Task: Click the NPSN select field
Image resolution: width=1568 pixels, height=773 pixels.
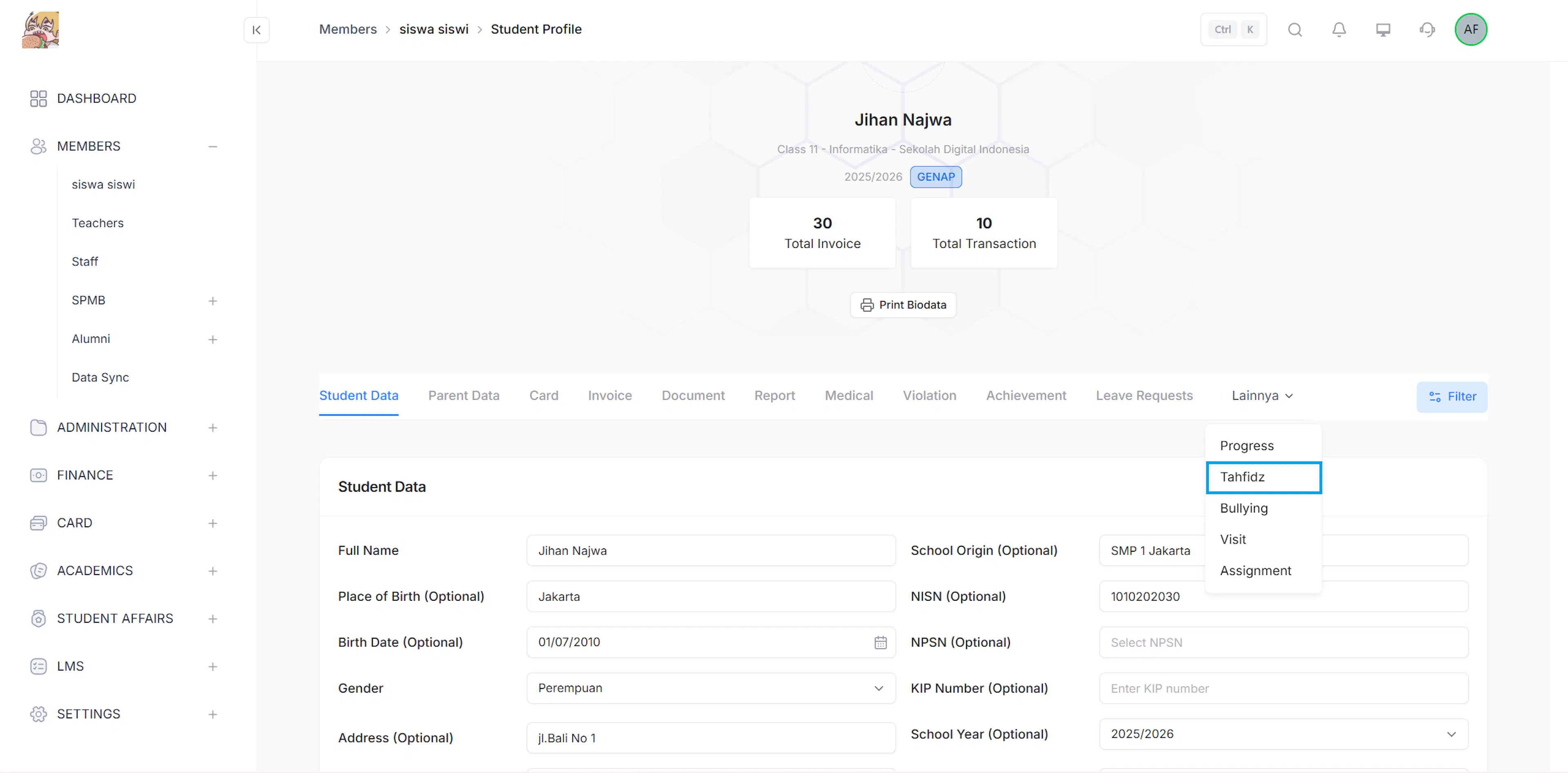Action: (x=1283, y=642)
